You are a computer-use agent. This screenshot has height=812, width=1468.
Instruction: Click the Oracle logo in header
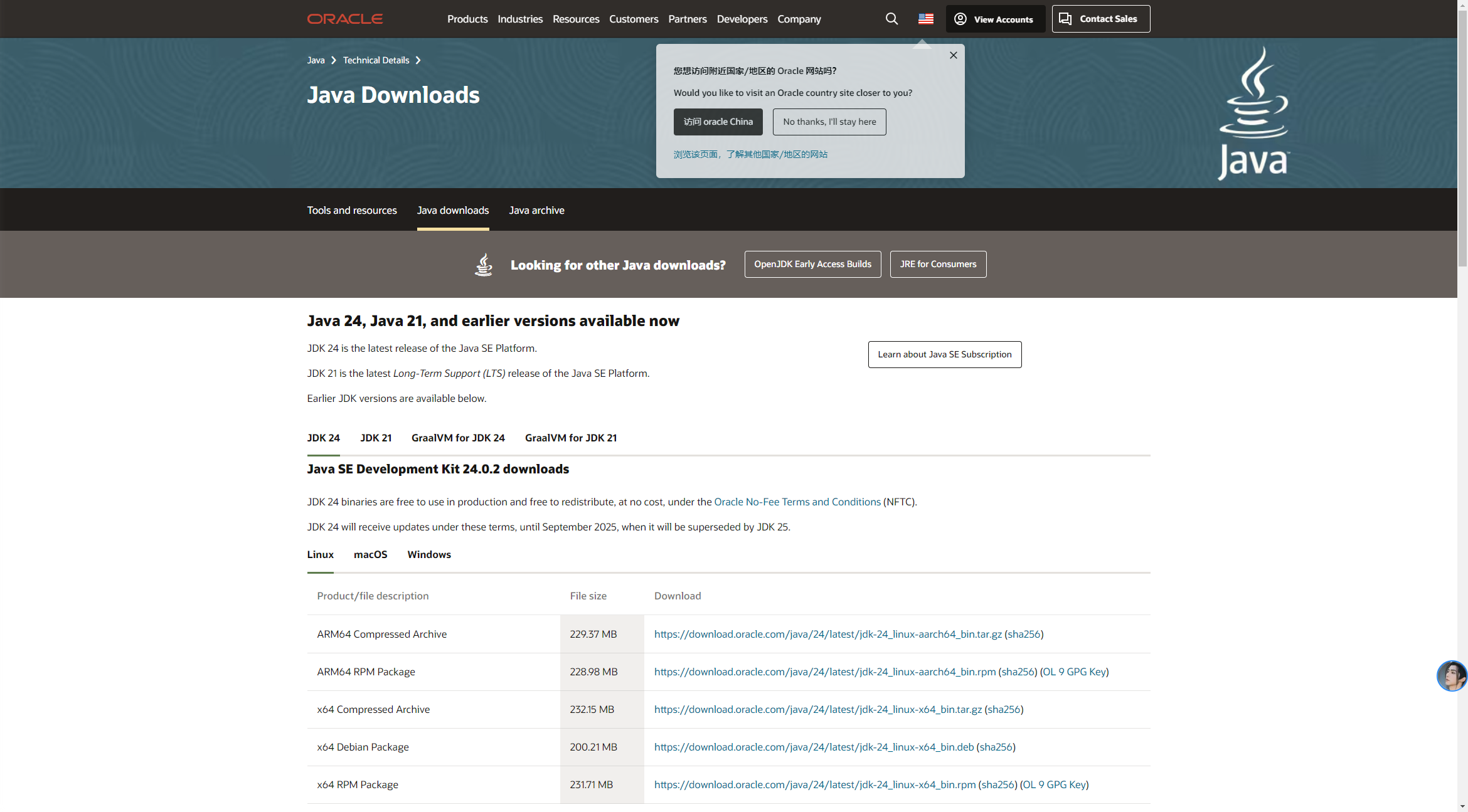344,19
